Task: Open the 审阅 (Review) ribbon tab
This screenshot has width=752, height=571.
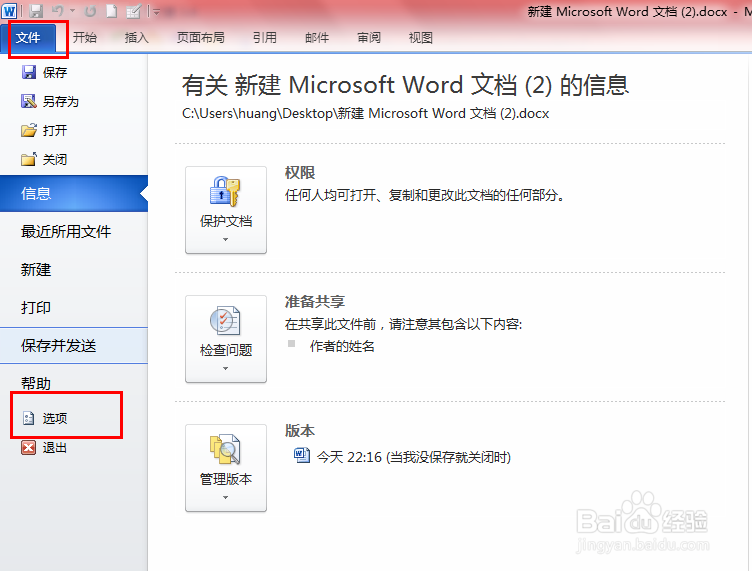Action: tap(369, 37)
